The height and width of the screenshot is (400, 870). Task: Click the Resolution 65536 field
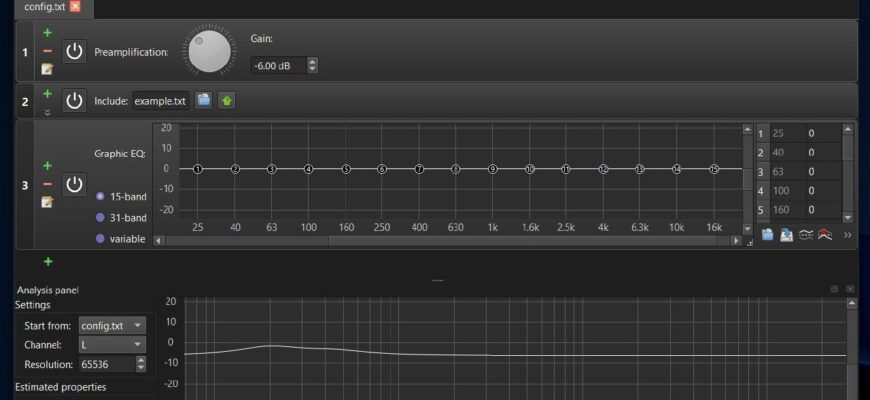click(x=107, y=364)
